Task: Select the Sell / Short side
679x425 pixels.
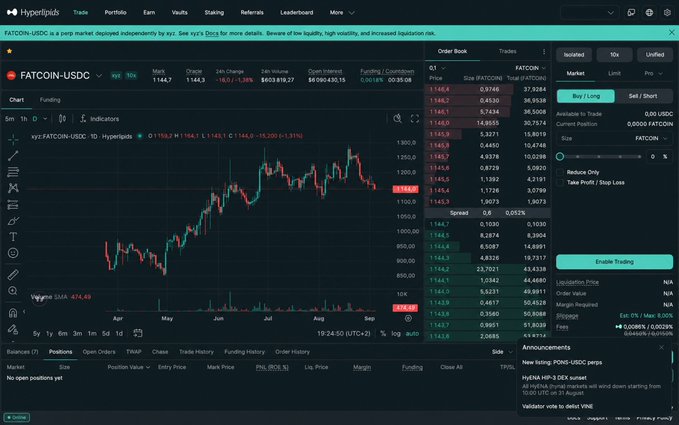Action: [x=643, y=96]
